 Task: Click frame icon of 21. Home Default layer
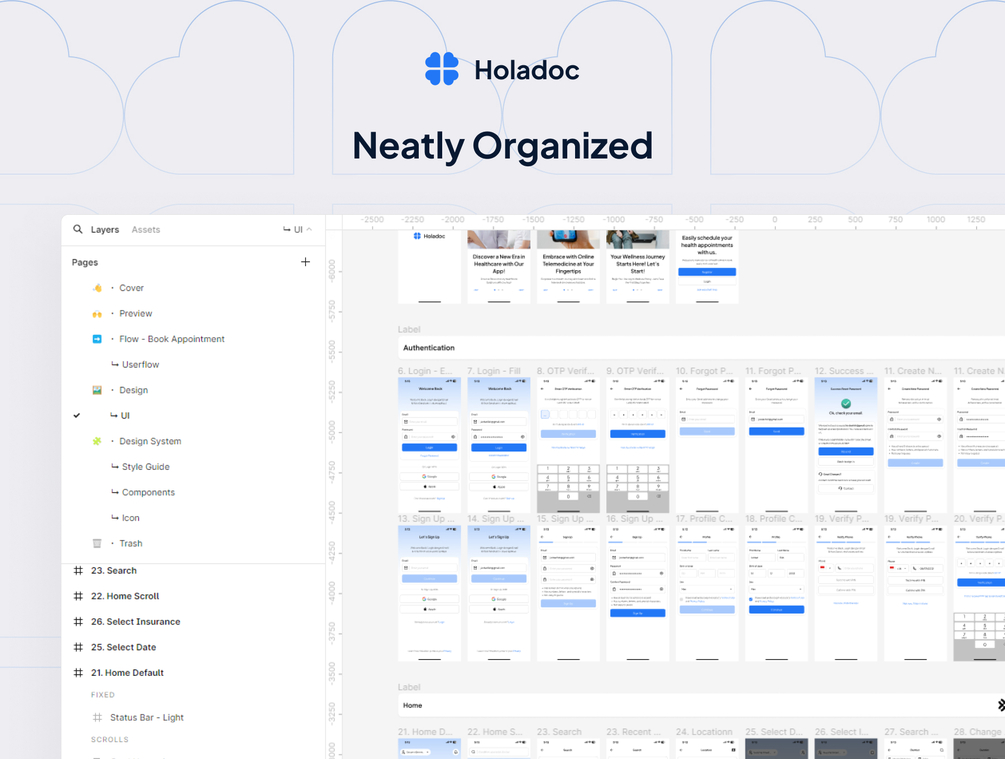78,673
